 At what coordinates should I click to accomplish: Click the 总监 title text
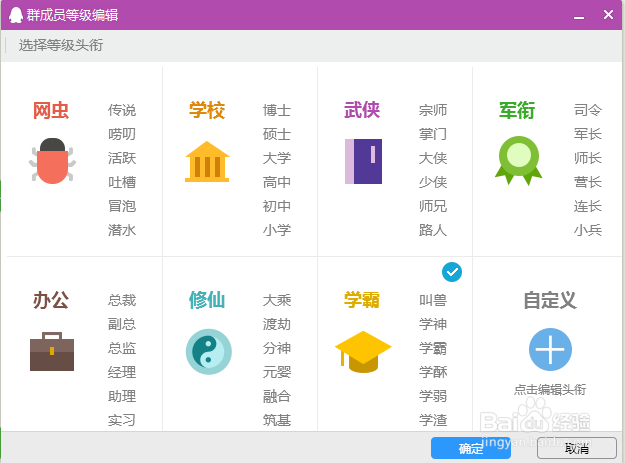122,348
